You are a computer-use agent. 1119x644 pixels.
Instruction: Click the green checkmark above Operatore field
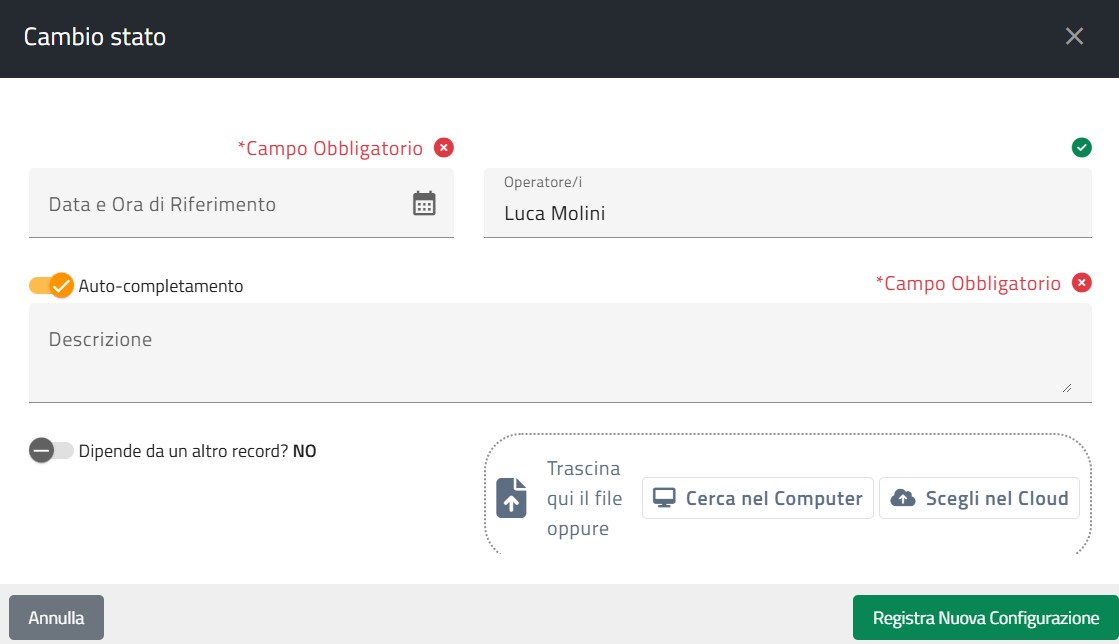click(x=1081, y=148)
